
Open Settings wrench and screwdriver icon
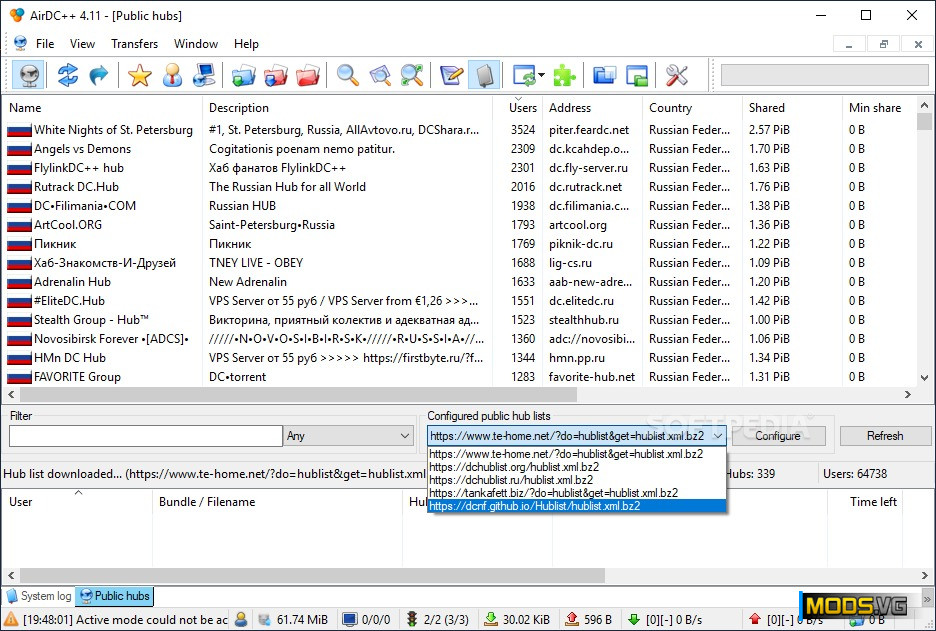(677, 75)
